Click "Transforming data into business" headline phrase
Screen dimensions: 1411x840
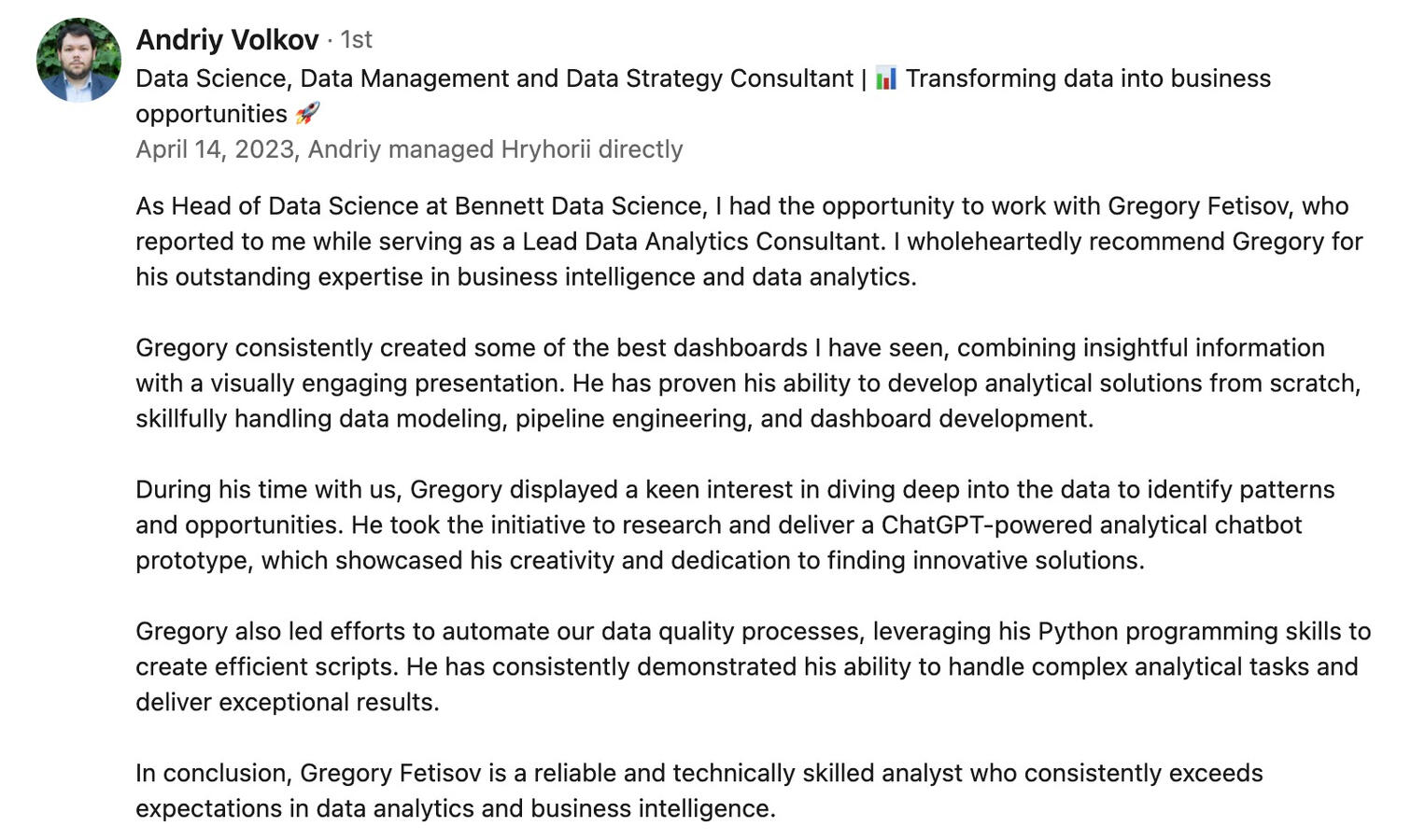[1088, 78]
